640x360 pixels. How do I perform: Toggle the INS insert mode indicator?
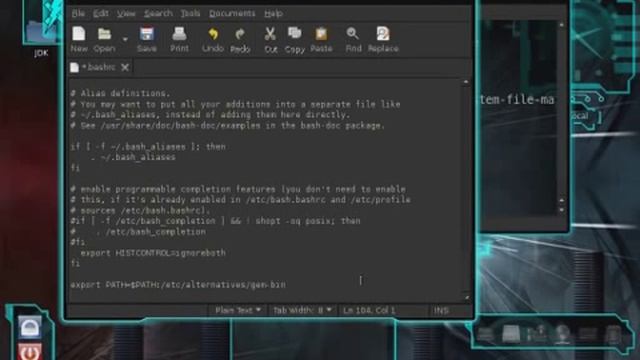coord(441,310)
